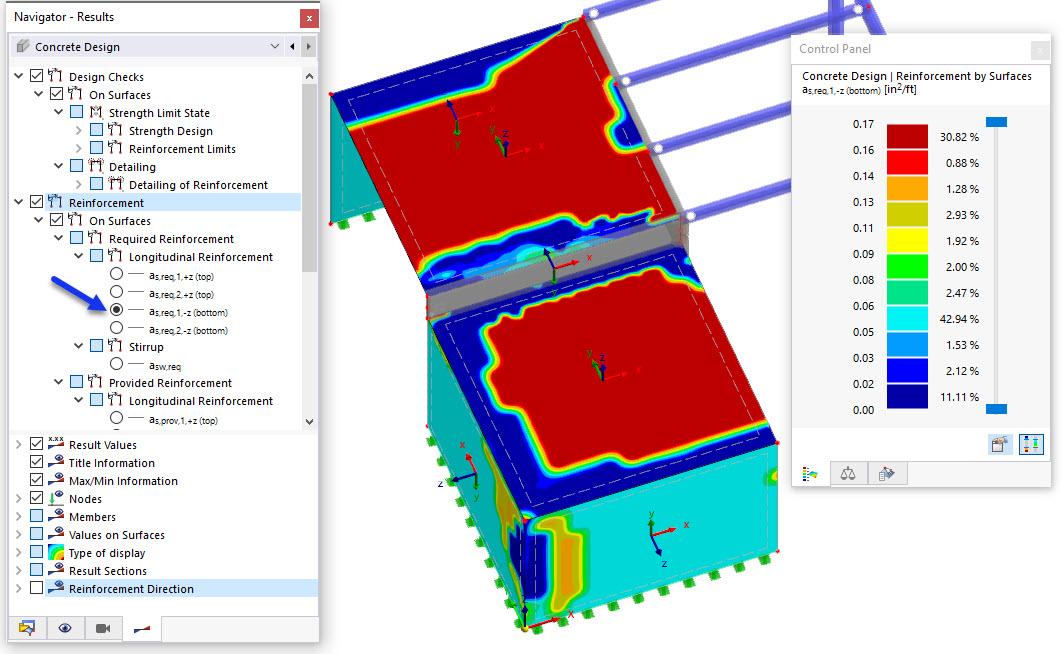1063x654 pixels.
Task: Close the Navigator - Results panel
Action: pyautogui.click(x=309, y=18)
